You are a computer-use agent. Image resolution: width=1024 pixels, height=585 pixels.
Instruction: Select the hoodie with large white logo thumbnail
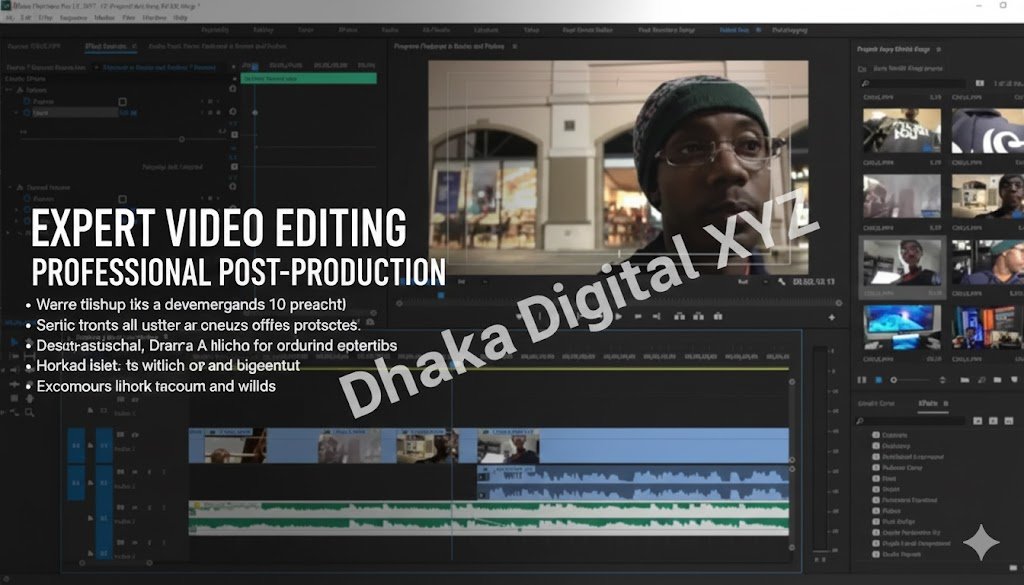tap(987, 131)
